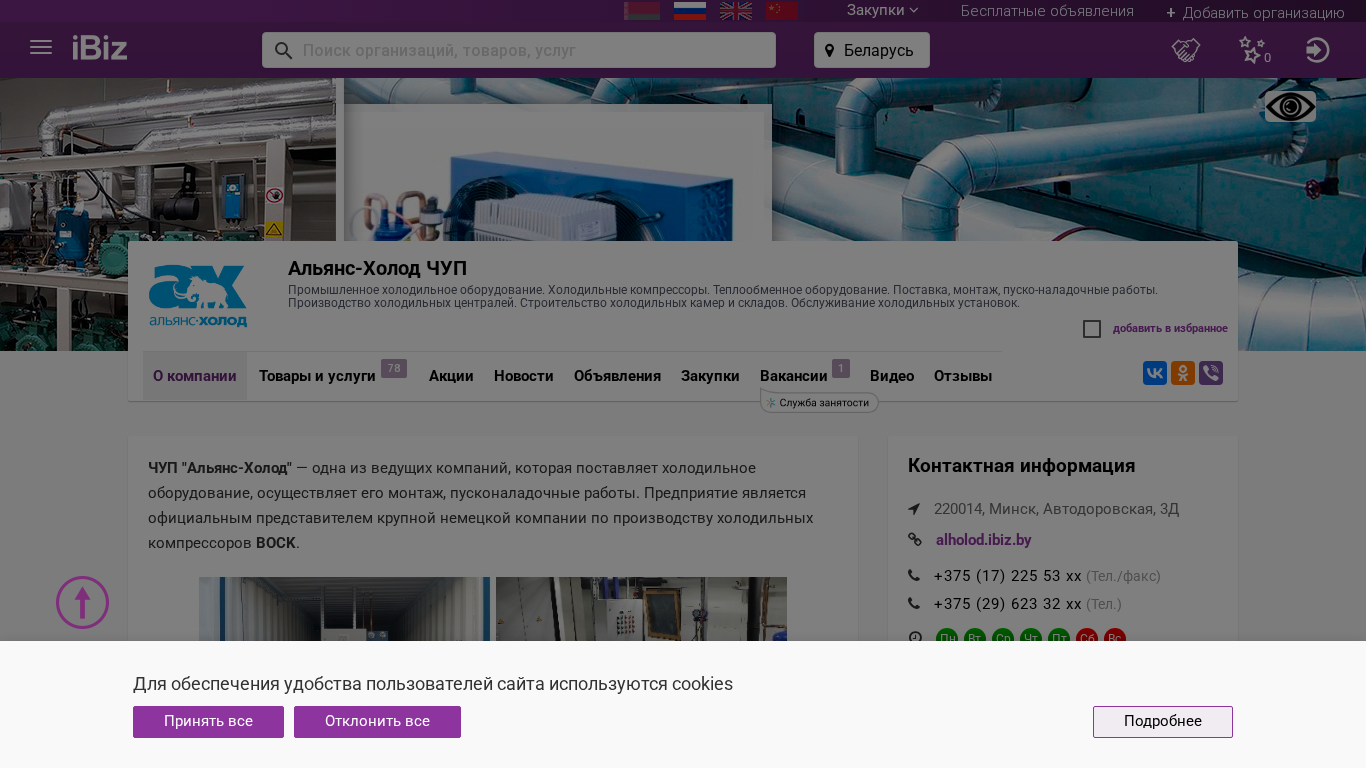The width and height of the screenshot is (1366, 768).
Task: Share the company on Odnoklassniki
Action: pyautogui.click(x=1183, y=373)
